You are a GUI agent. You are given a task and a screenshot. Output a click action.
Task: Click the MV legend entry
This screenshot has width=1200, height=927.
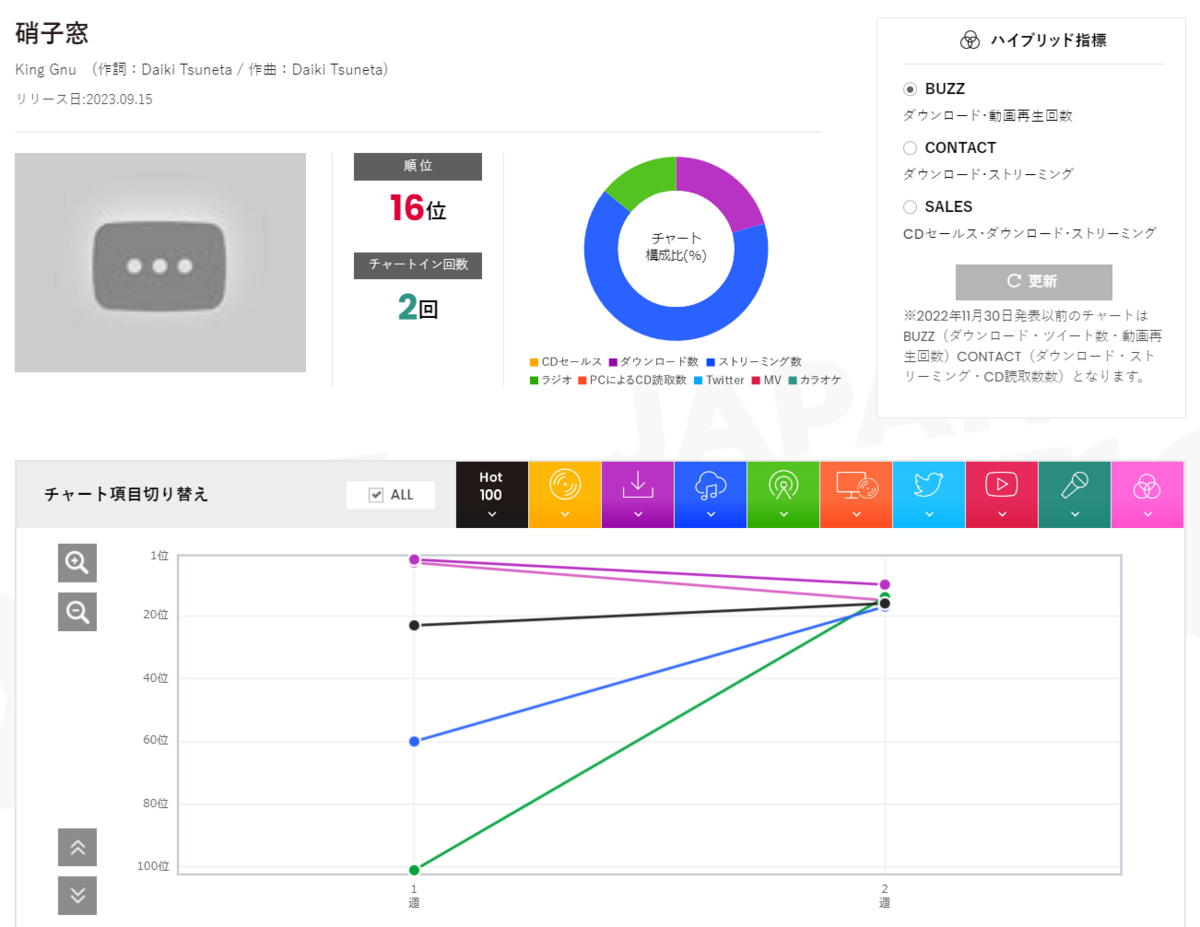[x=766, y=380]
